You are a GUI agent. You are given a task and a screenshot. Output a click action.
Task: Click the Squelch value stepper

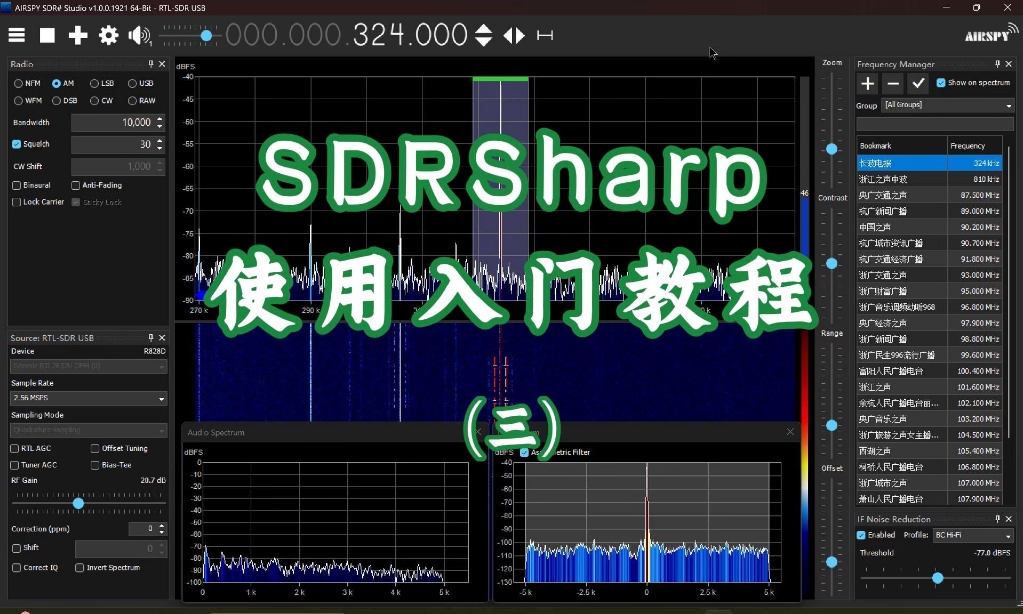pos(160,144)
